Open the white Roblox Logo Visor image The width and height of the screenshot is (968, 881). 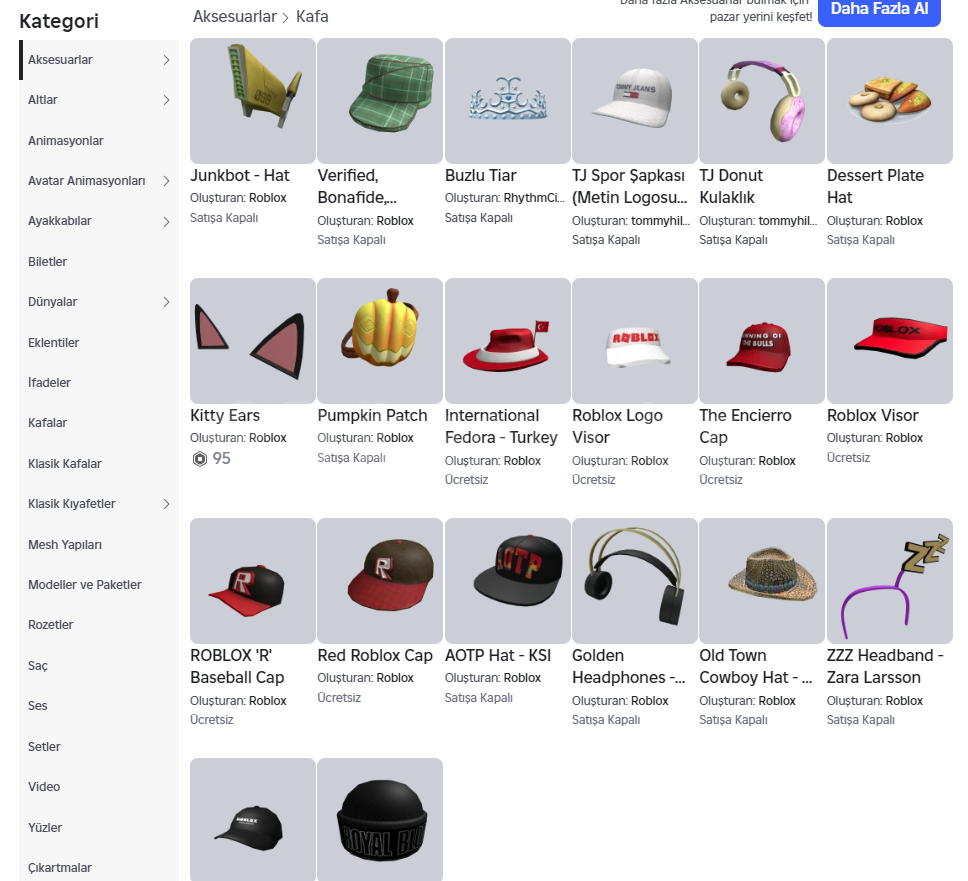(x=635, y=341)
